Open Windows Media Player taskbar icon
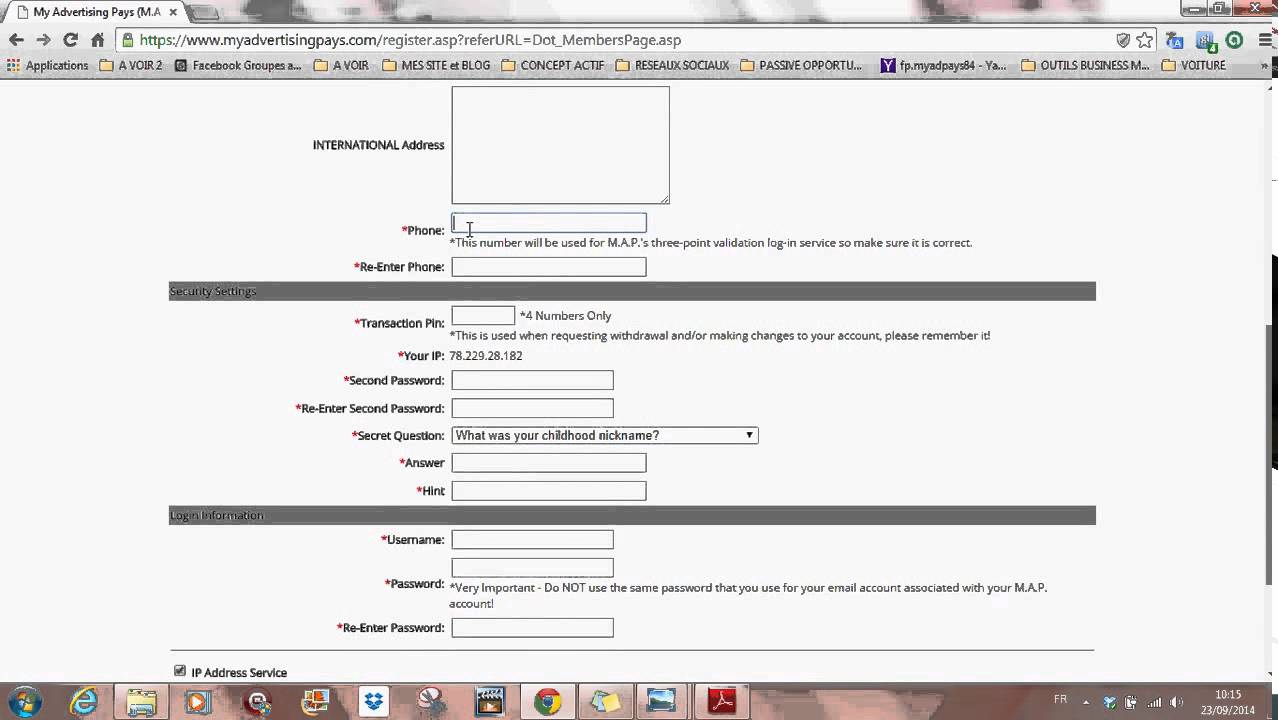The width and height of the screenshot is (1278, 720). click(198, 701)
